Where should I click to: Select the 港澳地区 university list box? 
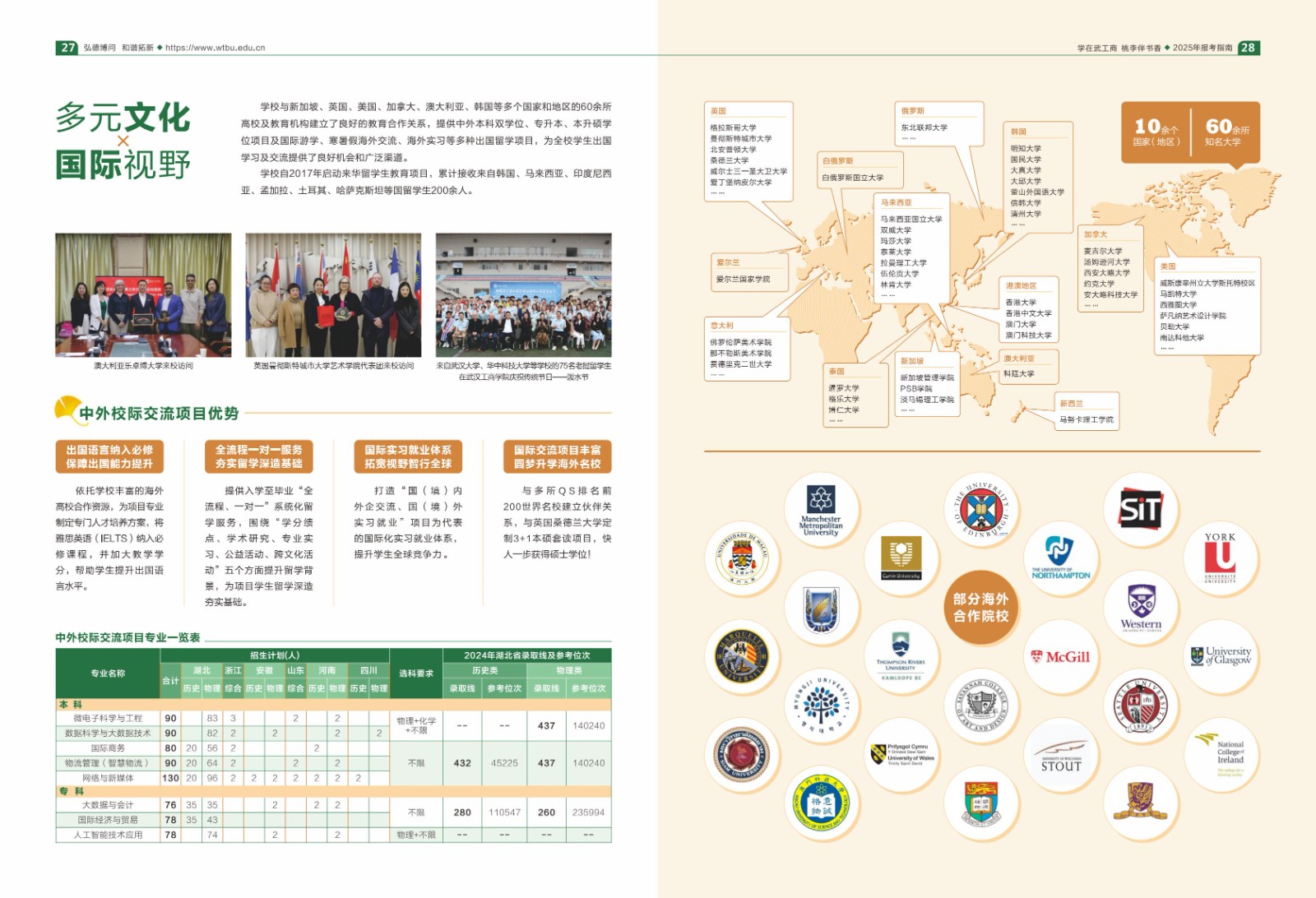1029,311
